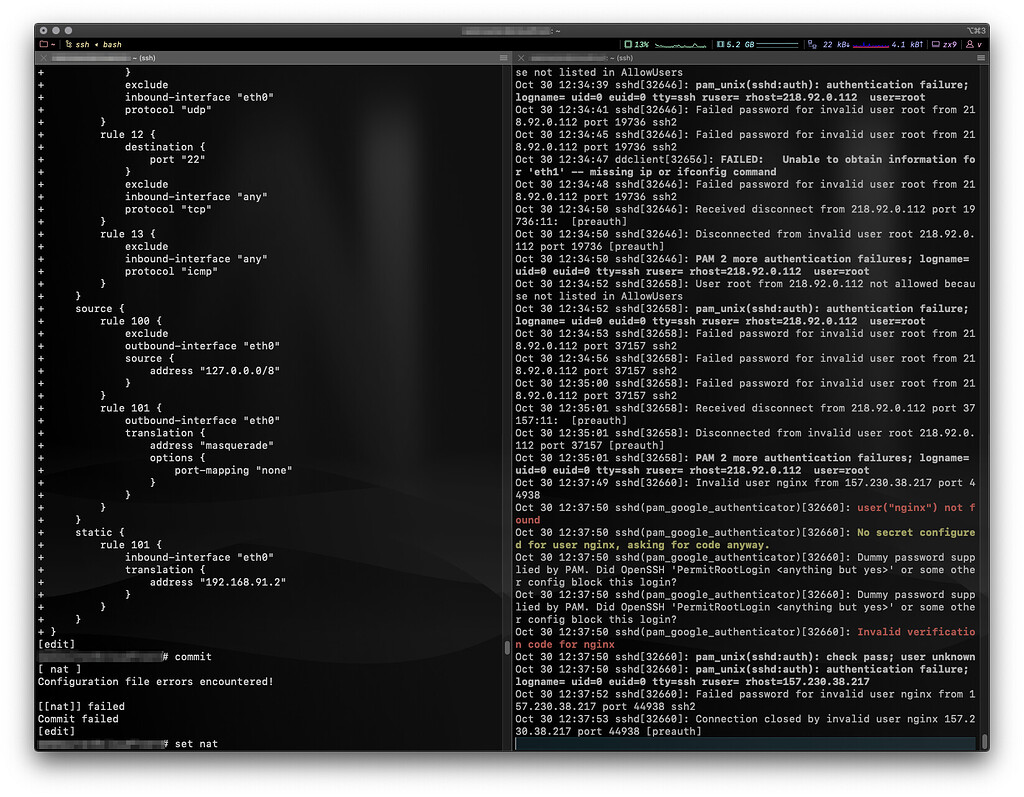
Task: Click the CPU utilization sparkline graph
Action: click(x=680, y=45)
